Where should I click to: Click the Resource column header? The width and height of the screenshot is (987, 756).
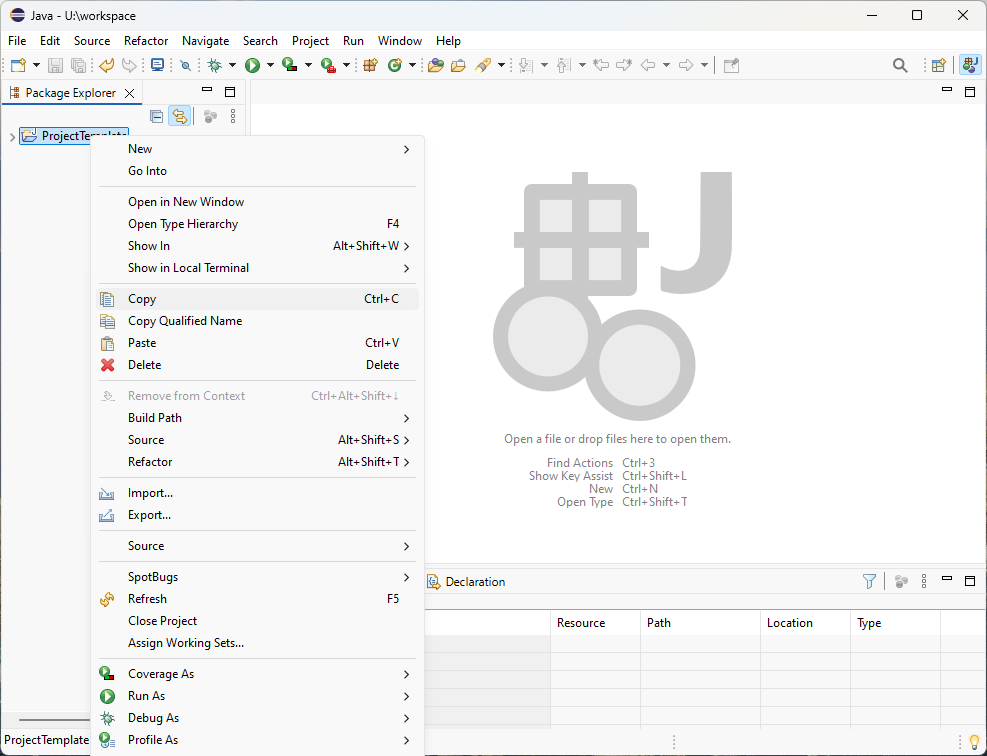(x=581, y=623)
